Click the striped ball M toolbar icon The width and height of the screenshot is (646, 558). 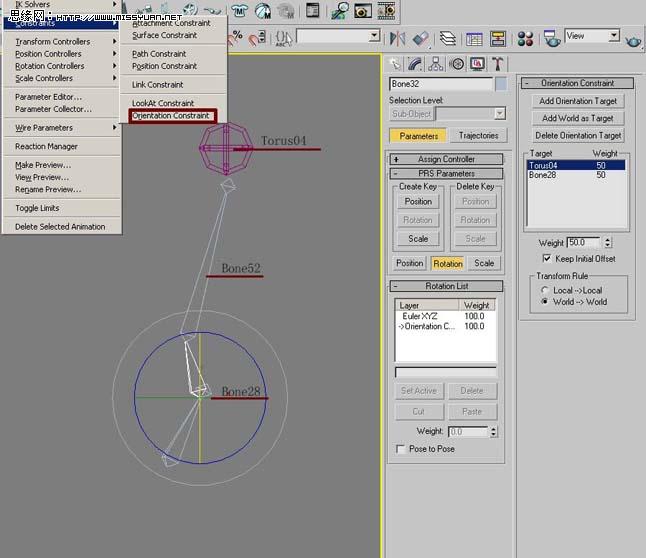[x=262, y=10]
